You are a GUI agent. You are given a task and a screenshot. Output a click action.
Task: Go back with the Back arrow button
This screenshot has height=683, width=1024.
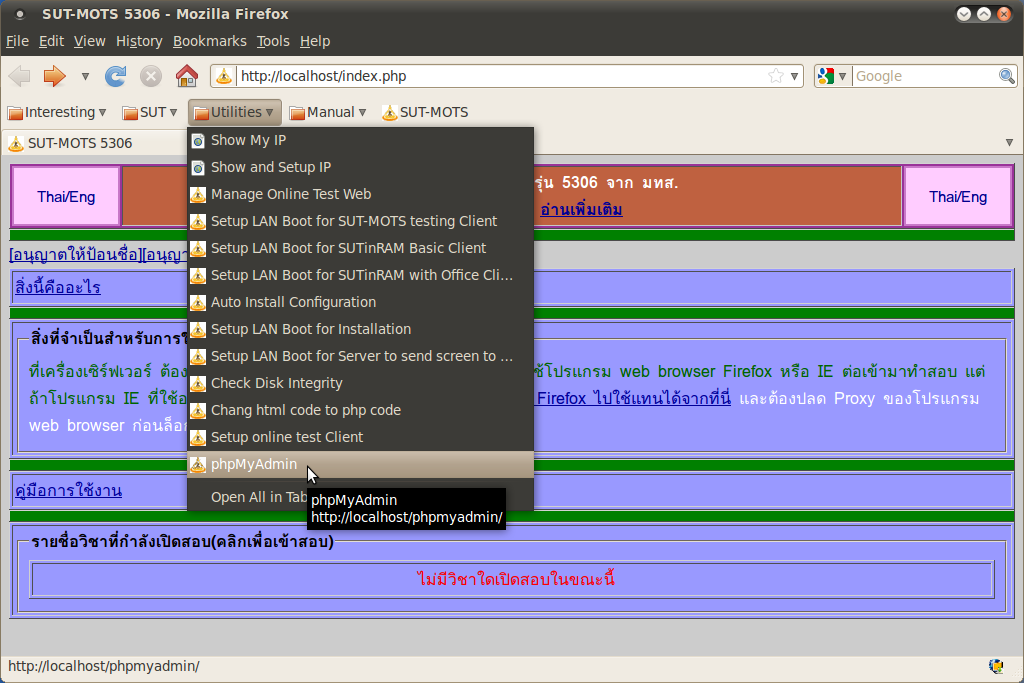pyautogui.click(x=20, y=76)
